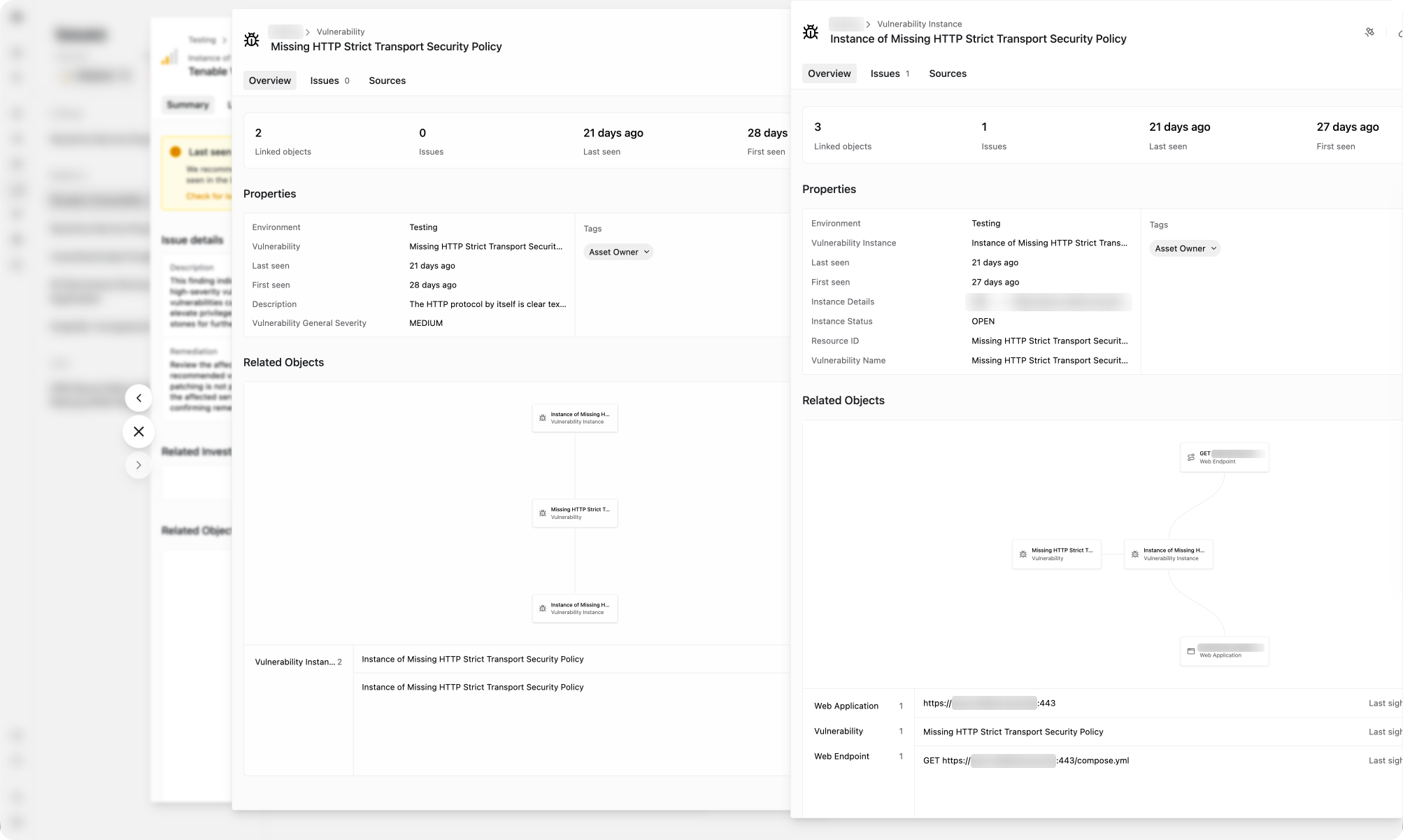Open Issues tab showing 1 in right panel
Viewport: 1403px width, 840px height.
pyautogui.click(x=889, y=73)
